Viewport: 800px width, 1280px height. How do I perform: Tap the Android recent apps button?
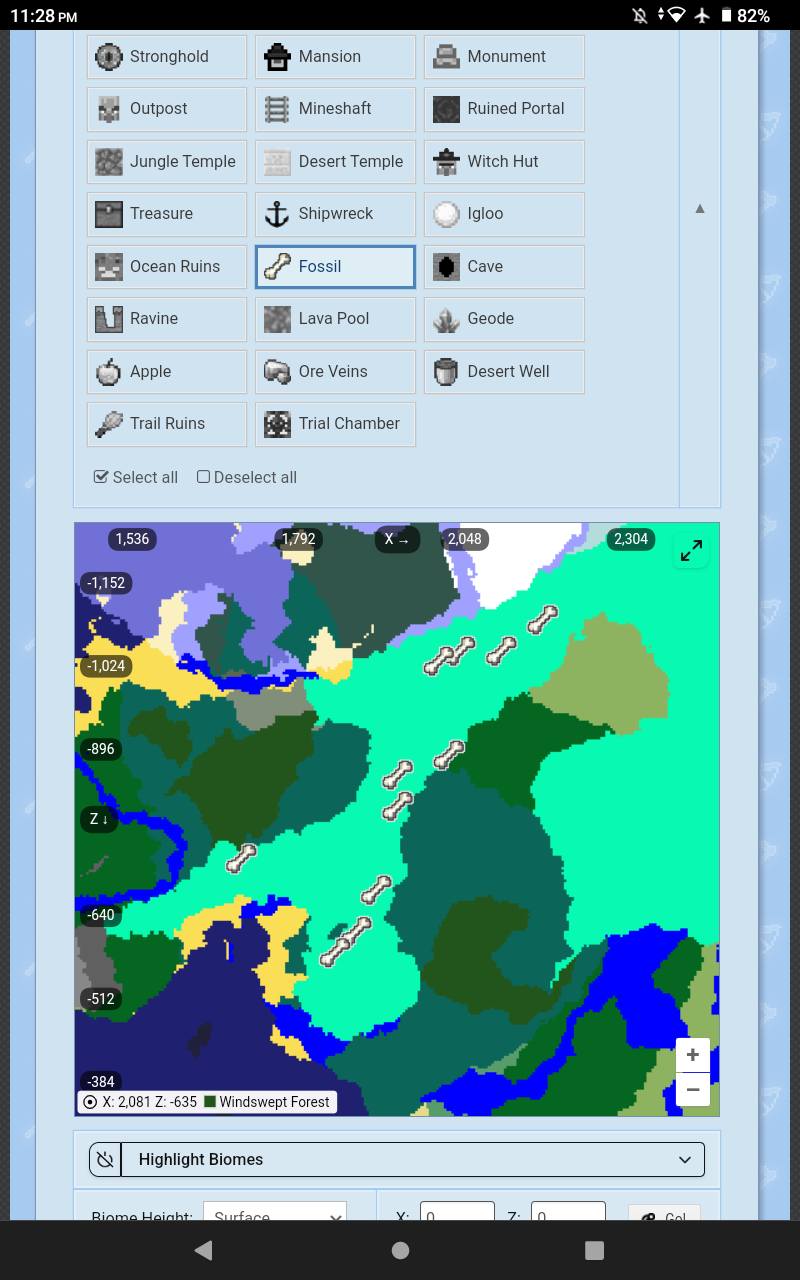(x=594, y=1250)
